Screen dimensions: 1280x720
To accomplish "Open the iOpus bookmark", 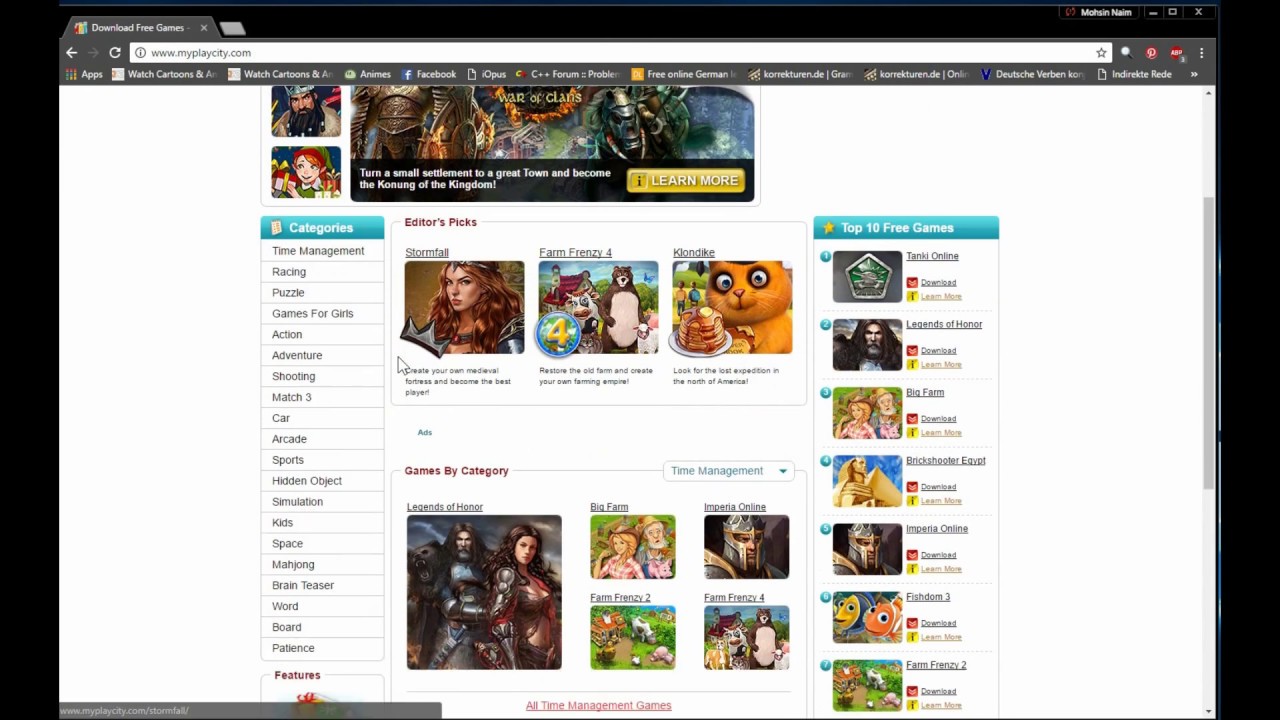I will (x=487, y=74).
